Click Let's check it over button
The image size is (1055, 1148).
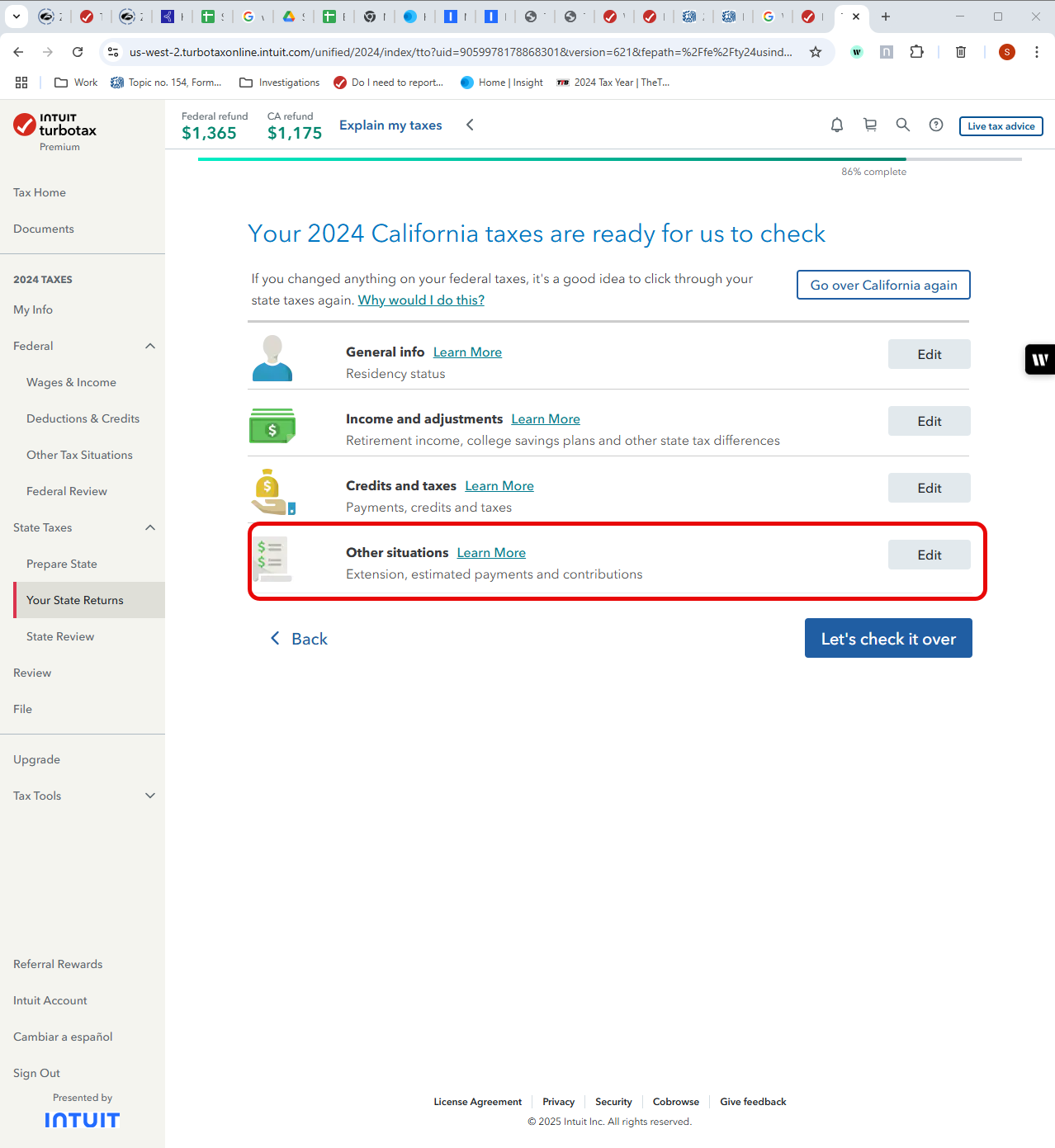[x=888, y=638]
